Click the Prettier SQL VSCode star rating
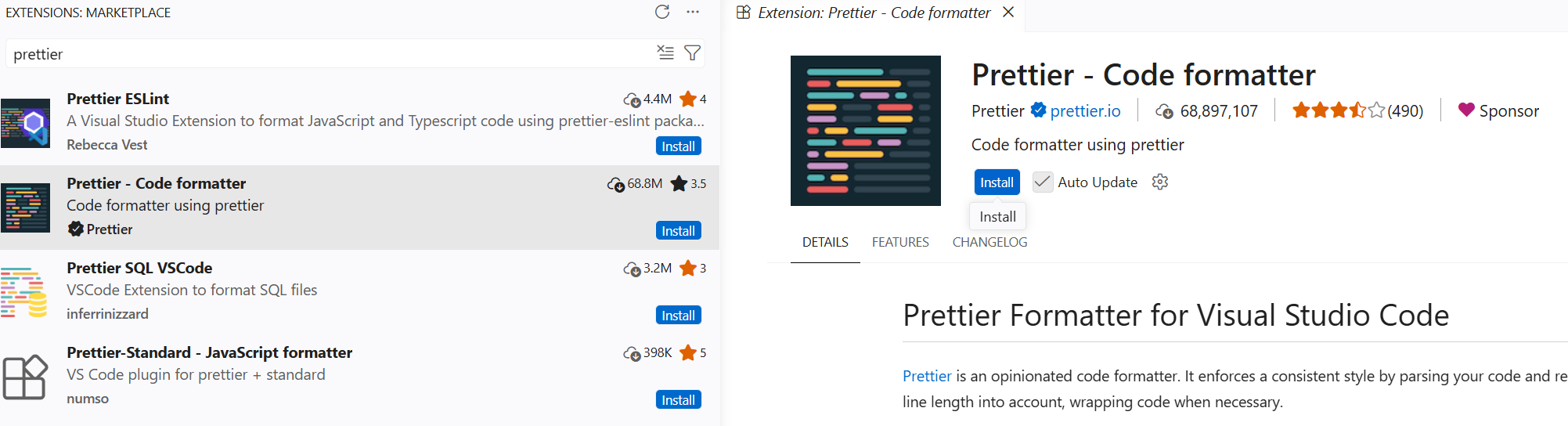The width and height of the screenshot is (1568, 426). pyautogui.click(x=693, y=268)
